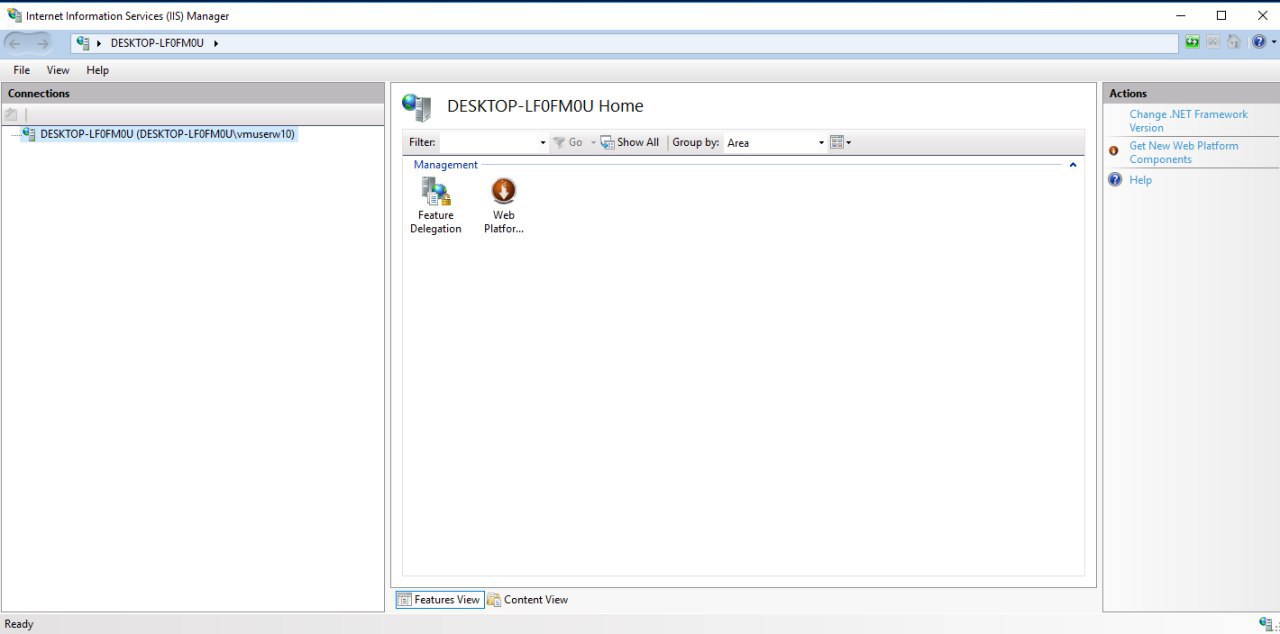The image size is (1280, 634).
Task: Click inside the Filter text field
Action: (488, 142)
